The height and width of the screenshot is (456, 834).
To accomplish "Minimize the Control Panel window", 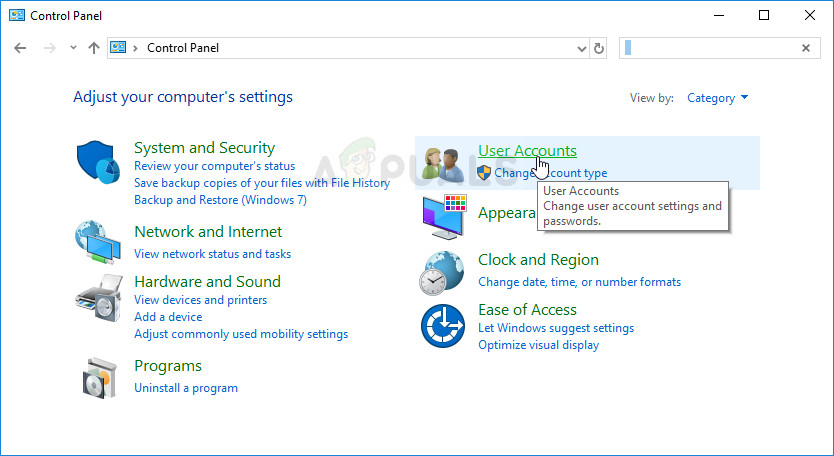I will coord(719,15).
